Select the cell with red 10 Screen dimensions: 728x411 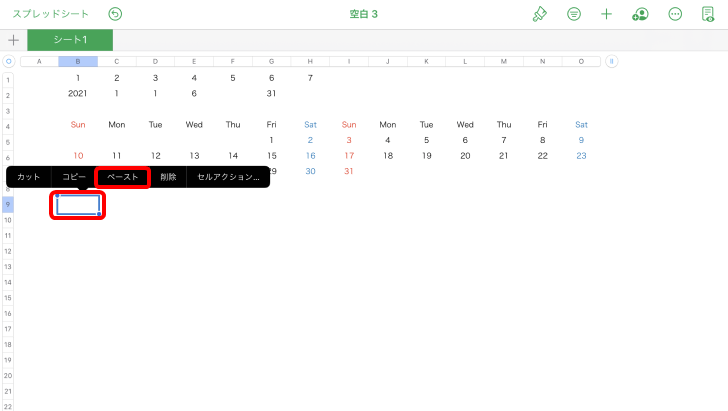(x=78, y=156)
